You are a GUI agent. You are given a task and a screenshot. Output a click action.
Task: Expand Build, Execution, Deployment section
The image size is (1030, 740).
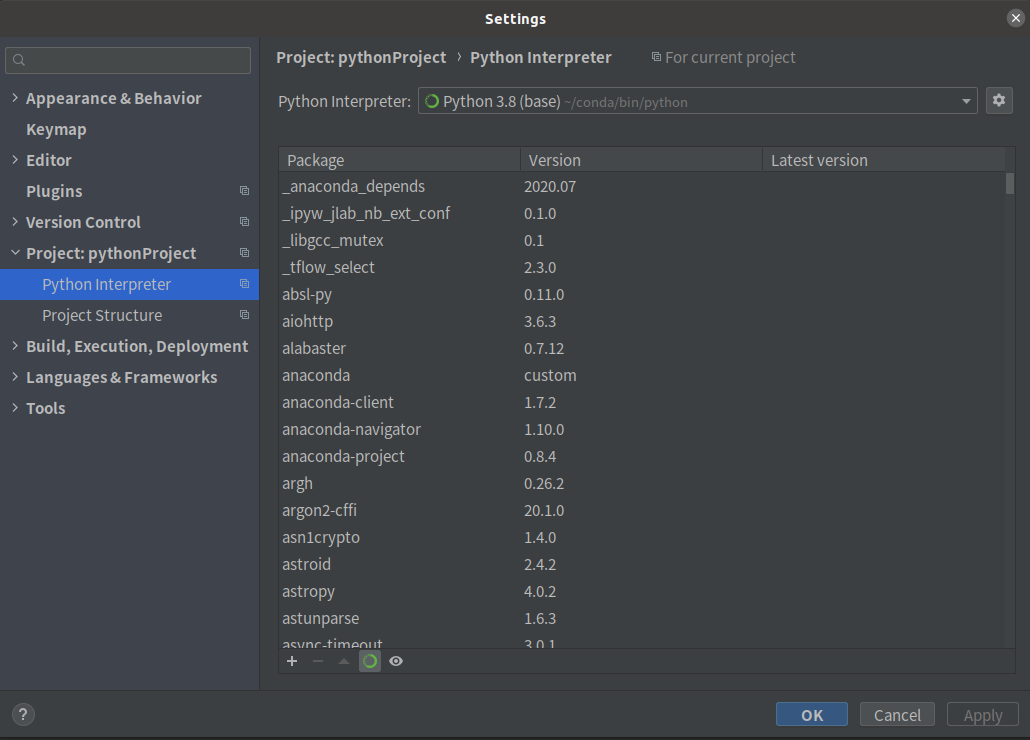coord(15,346)
